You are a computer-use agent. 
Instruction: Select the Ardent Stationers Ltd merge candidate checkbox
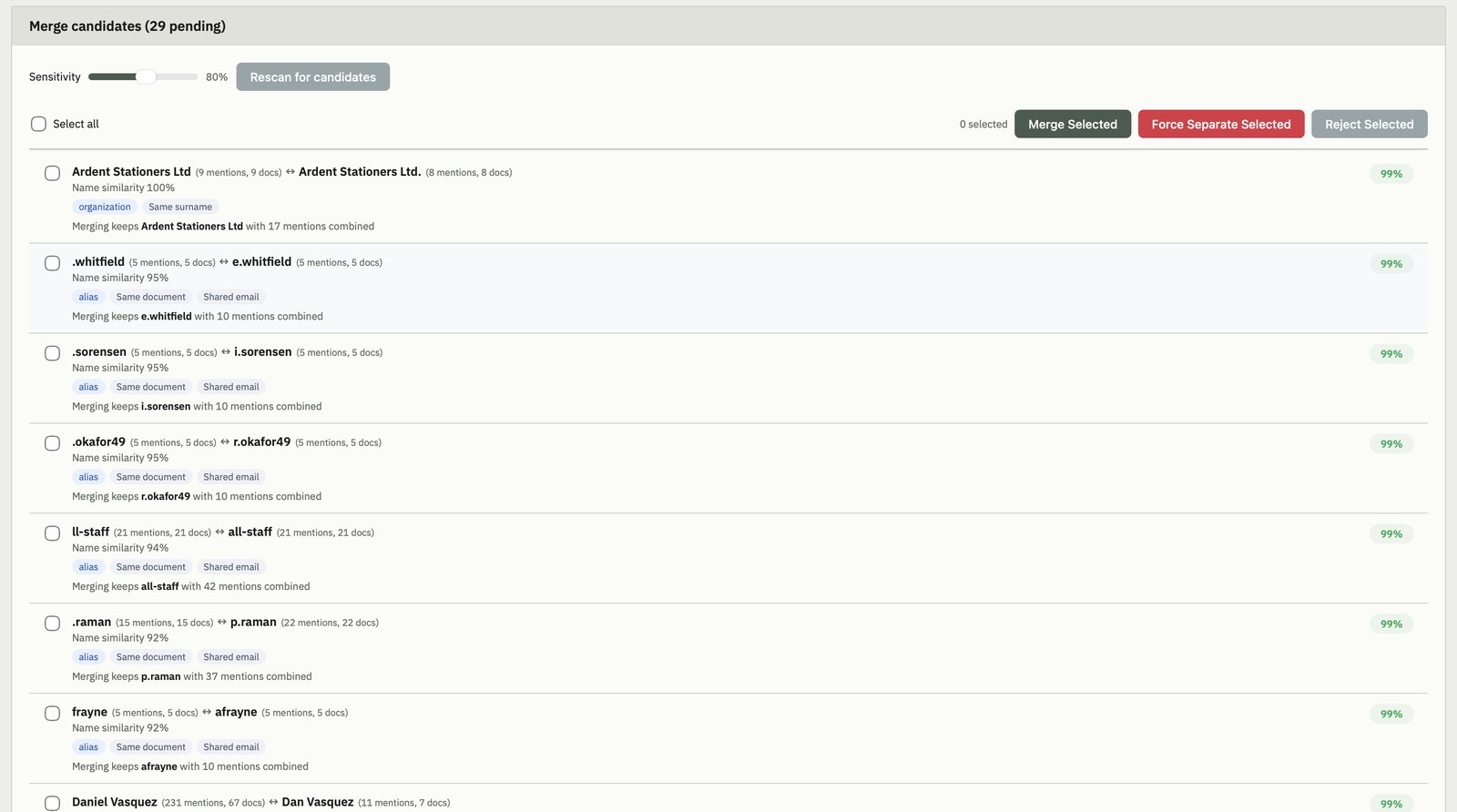point(53,173)
